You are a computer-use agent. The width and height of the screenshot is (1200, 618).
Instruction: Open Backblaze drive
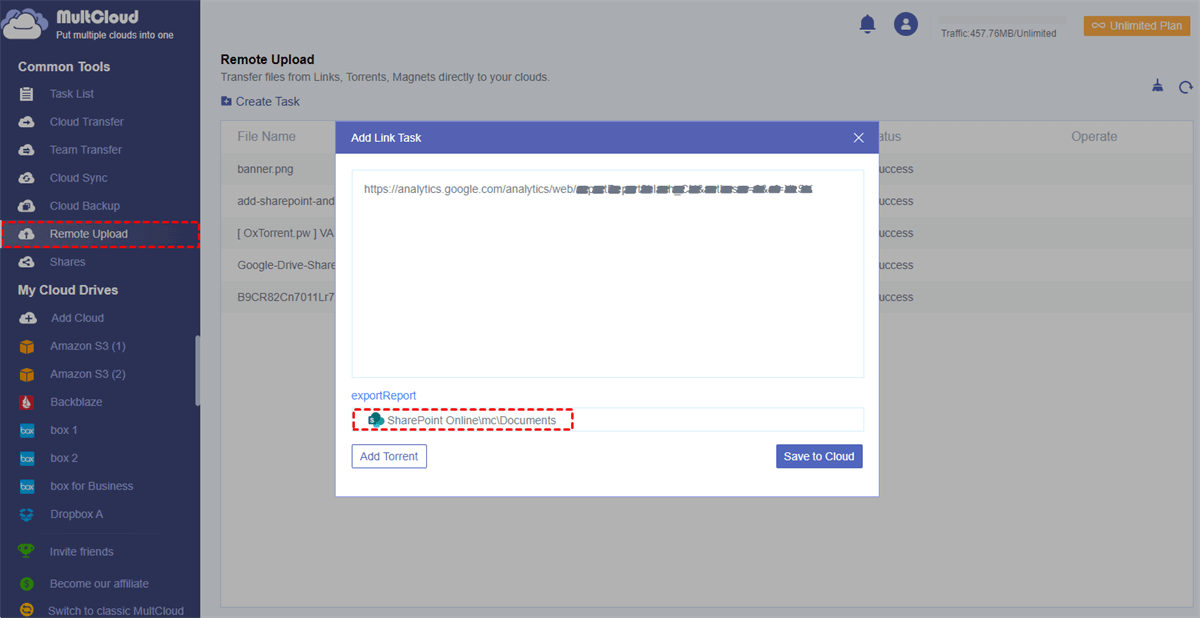click(76, 402)
